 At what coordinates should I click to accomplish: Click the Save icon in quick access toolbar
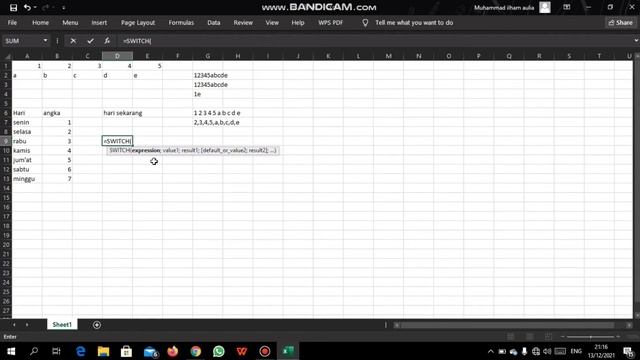(x=13, y=7)
